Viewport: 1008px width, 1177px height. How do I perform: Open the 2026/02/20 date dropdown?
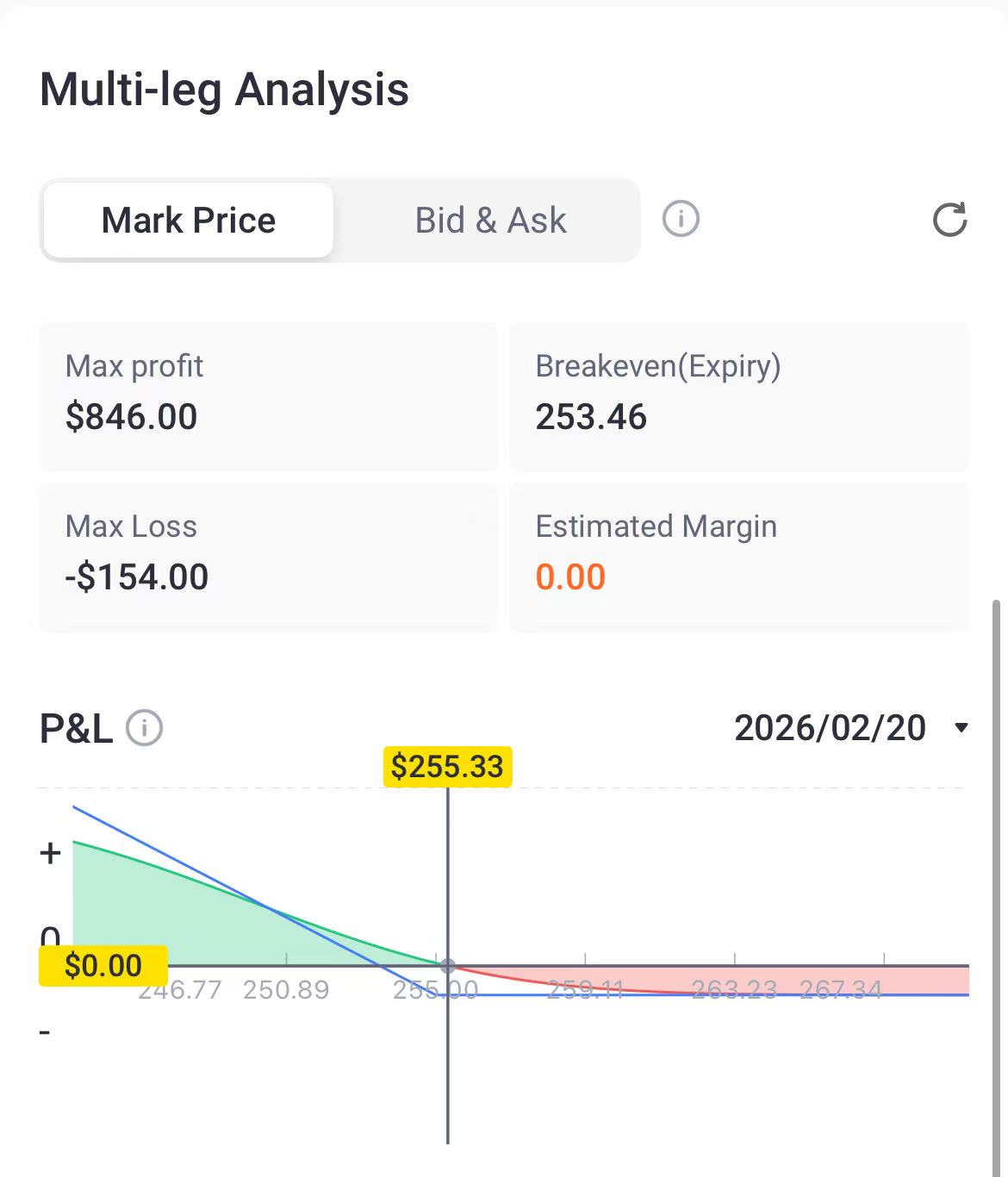click(x=831, y=728)
